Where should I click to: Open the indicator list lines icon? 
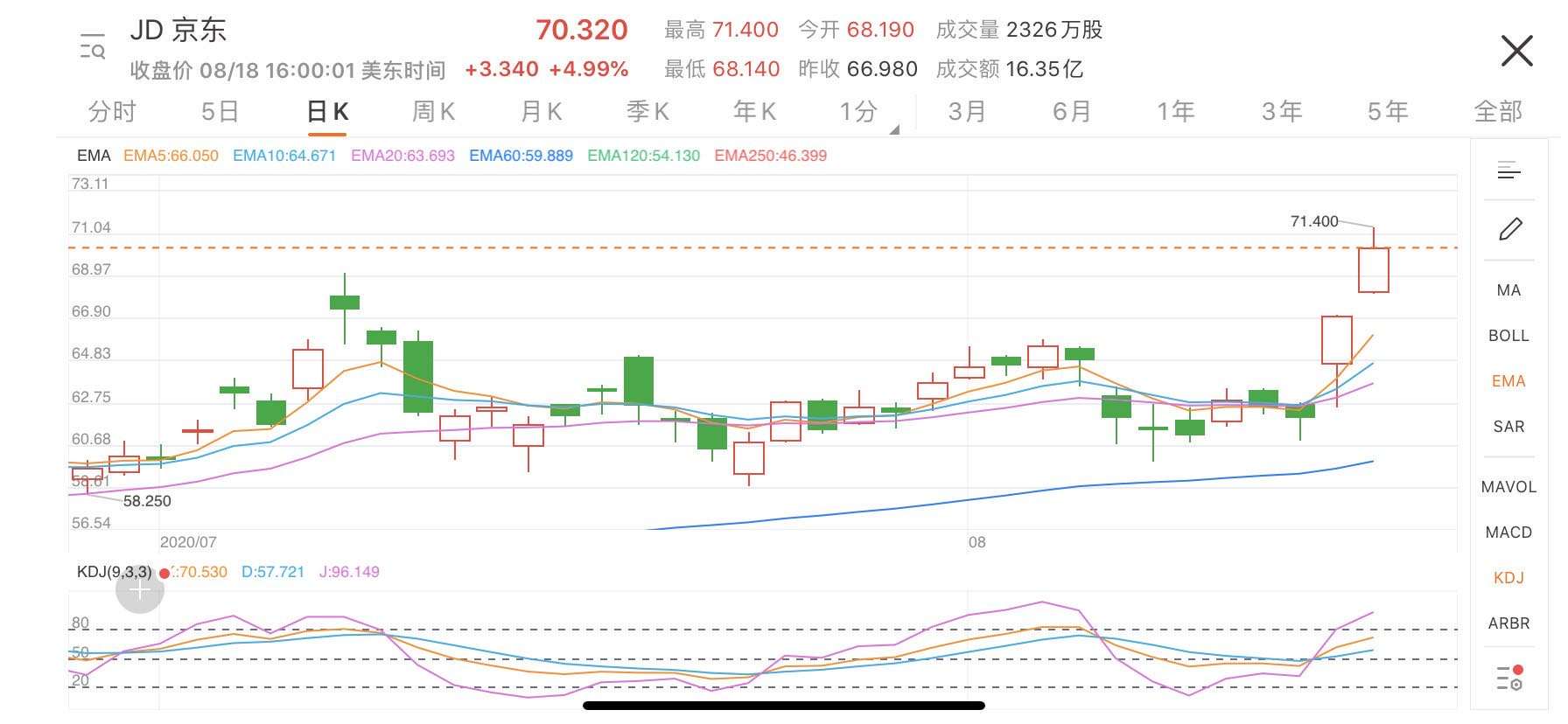(x=1509, y=171)
